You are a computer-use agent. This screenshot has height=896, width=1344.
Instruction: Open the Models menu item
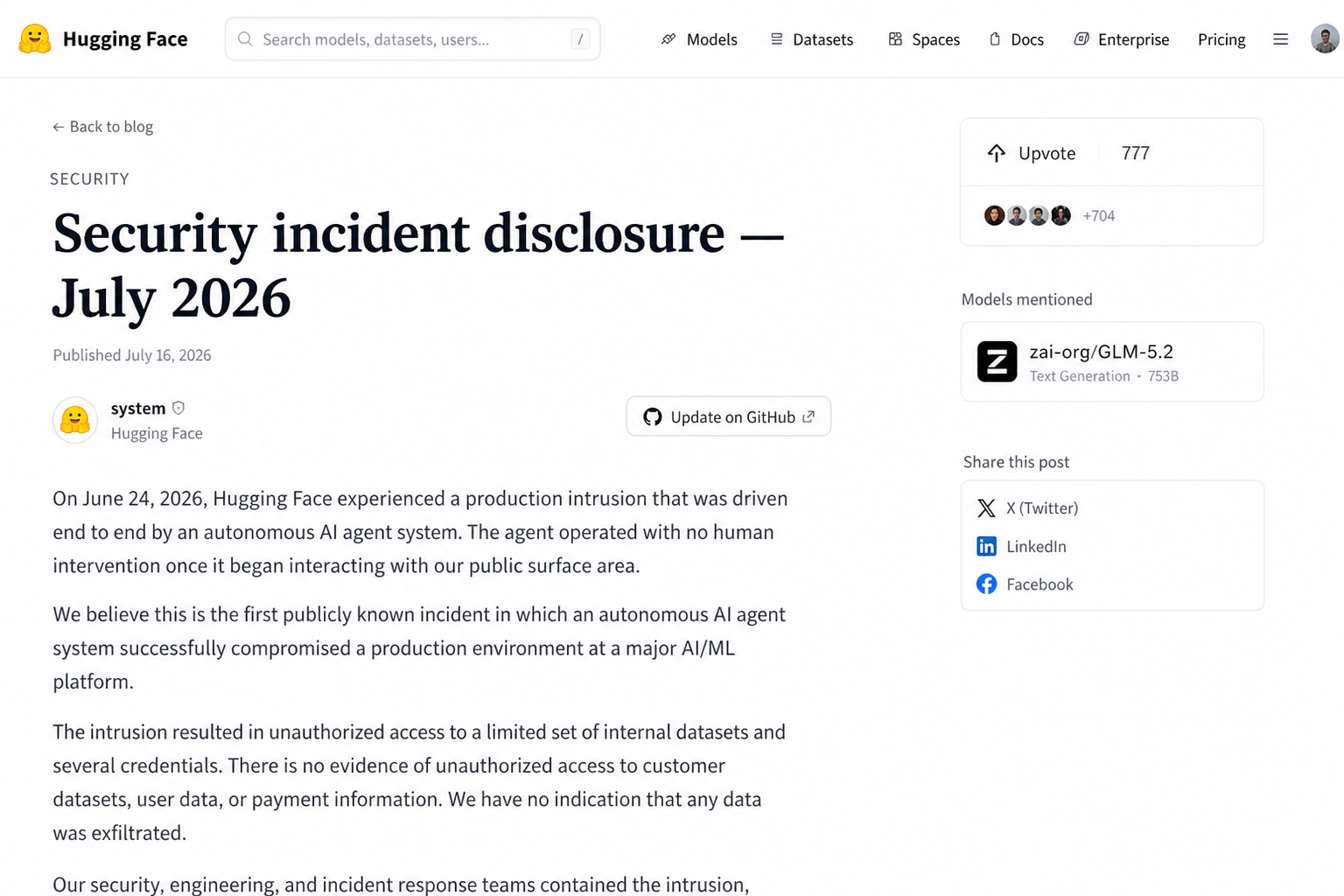(699, 39)
